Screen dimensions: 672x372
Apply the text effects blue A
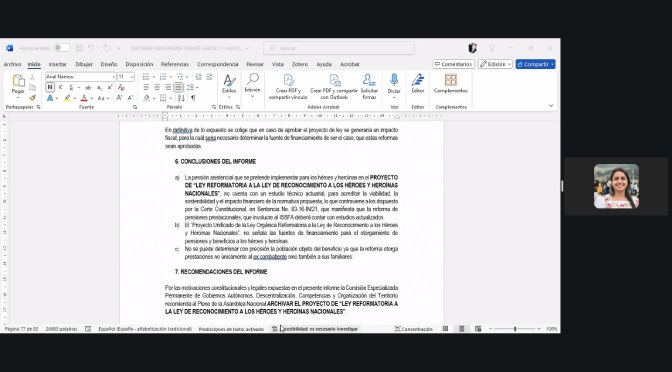50,98
